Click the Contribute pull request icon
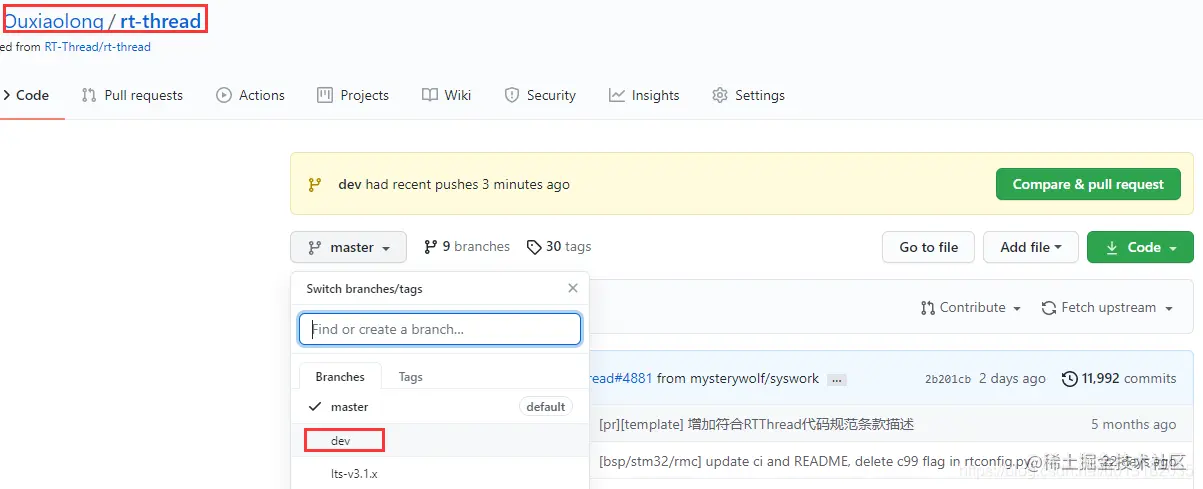The width and height of the screenshot is (1203, 489). 928,308
